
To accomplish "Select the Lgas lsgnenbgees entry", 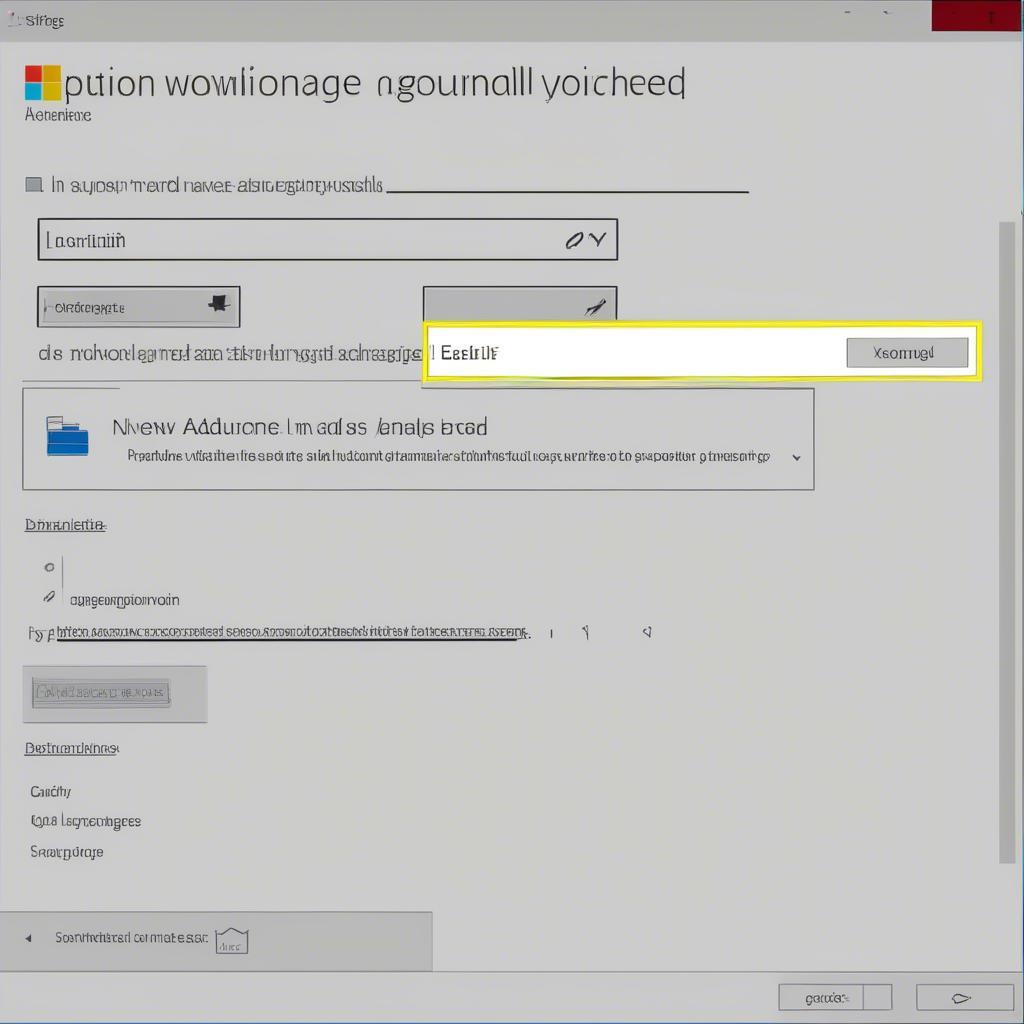I will (x=86, y=821).
